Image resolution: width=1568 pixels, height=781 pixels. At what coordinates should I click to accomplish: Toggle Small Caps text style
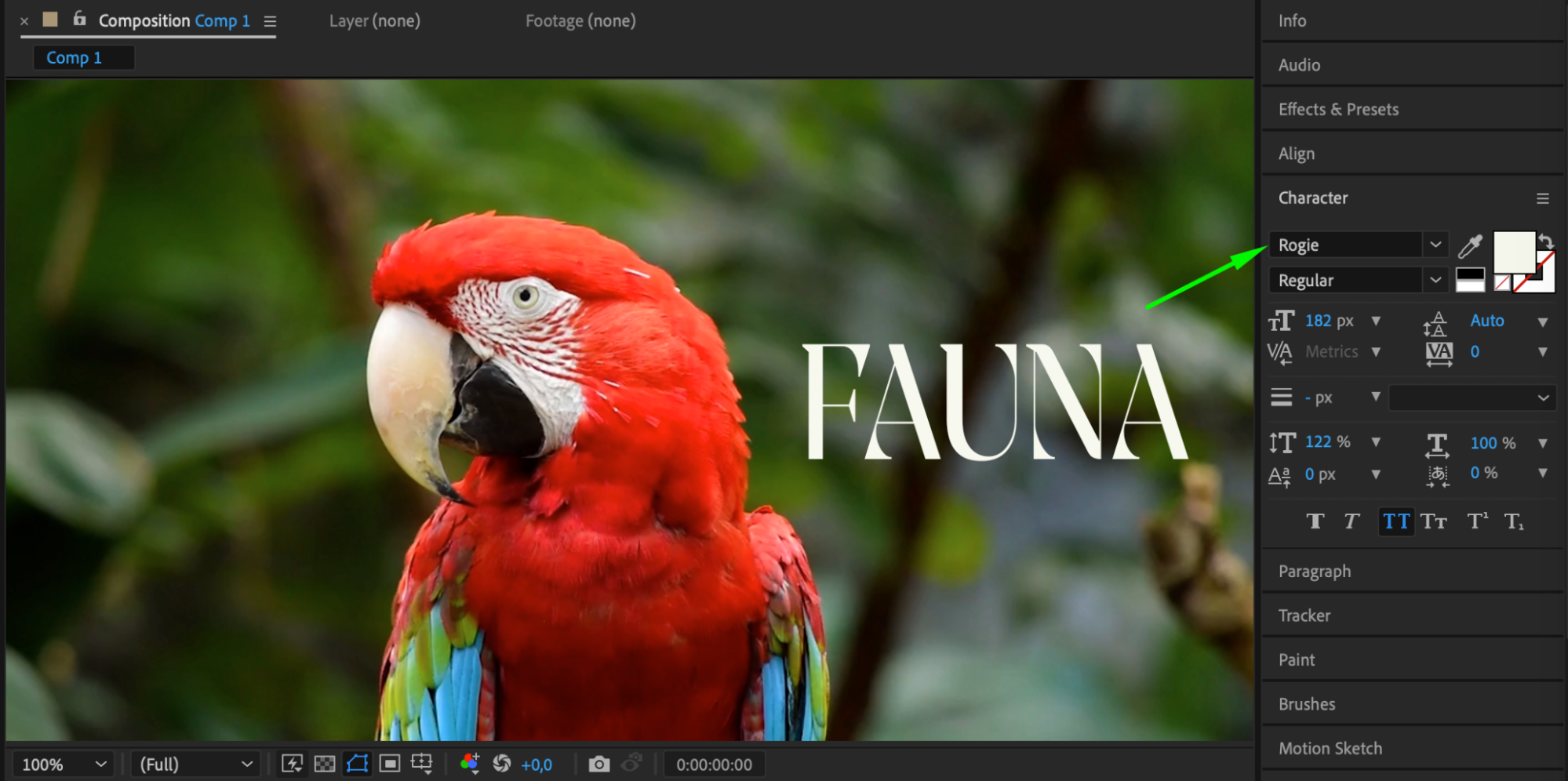point(1434,521)
